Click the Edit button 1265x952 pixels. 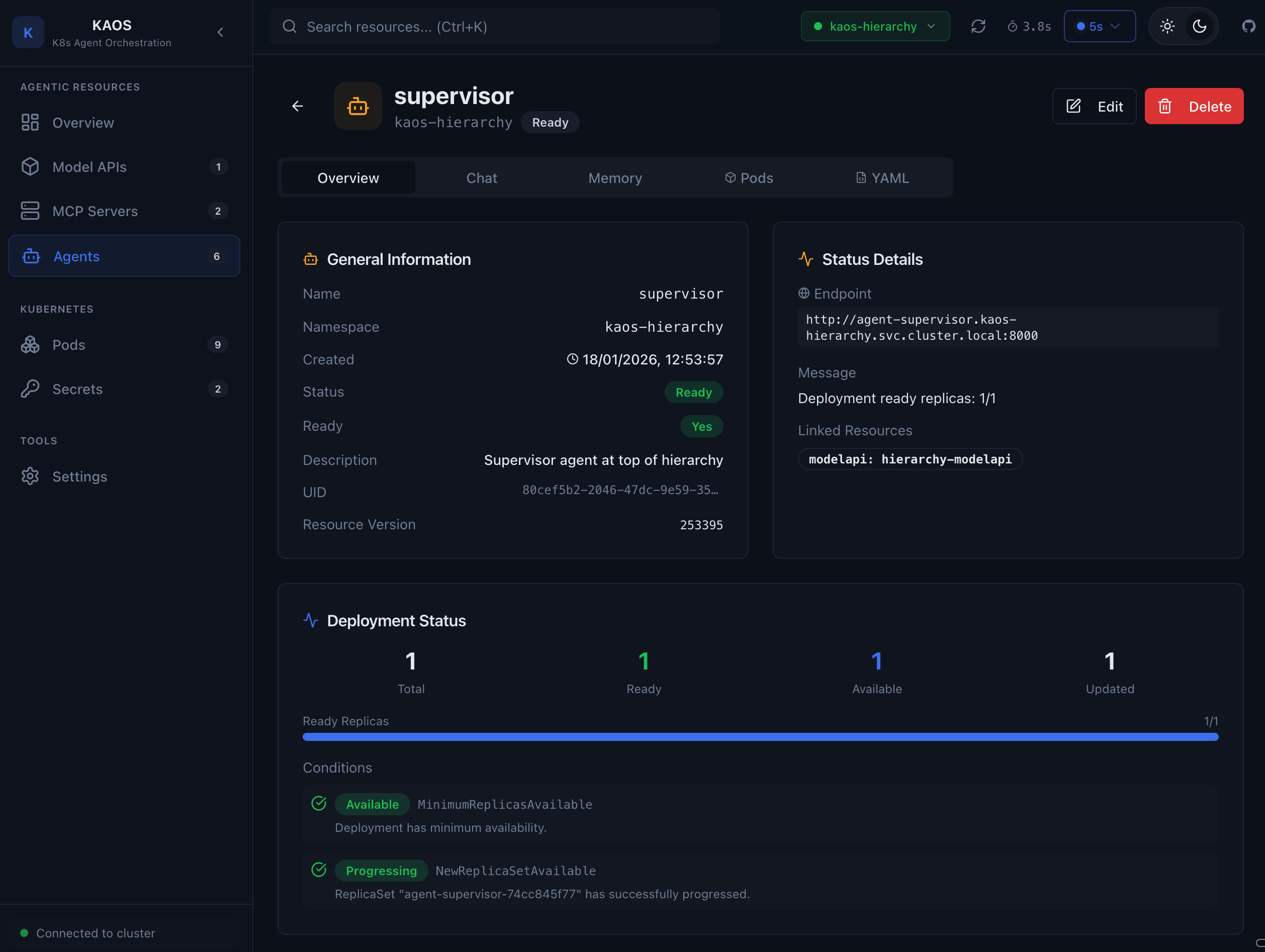point(1094,106)
